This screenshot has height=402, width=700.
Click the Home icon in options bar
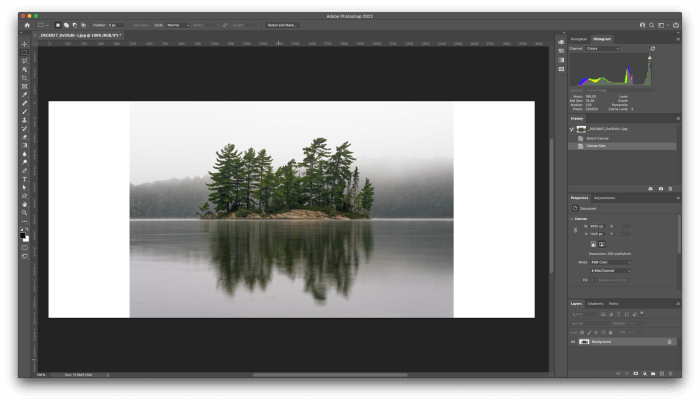[27, 24]
